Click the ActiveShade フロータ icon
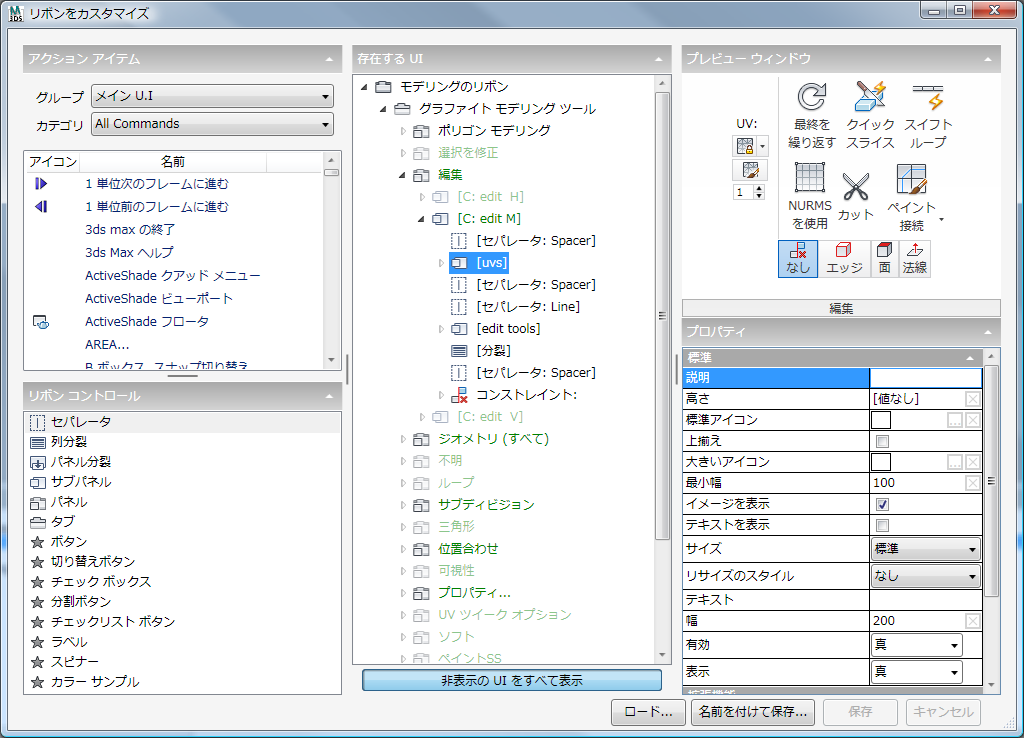Viewport: 1024px width, 738px height. [41, 321]
